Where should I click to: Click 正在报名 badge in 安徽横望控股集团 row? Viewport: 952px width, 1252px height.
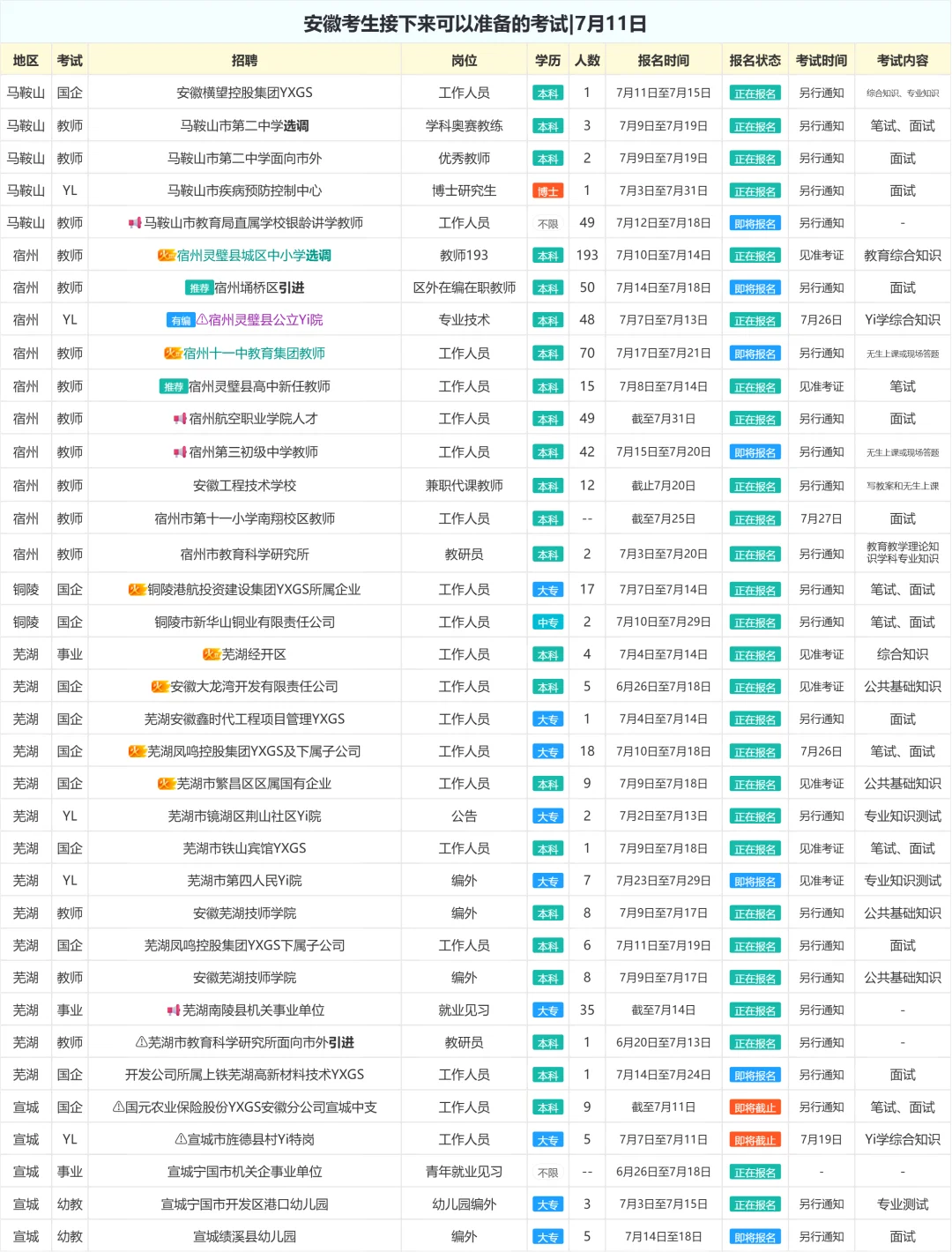[755, 93]
